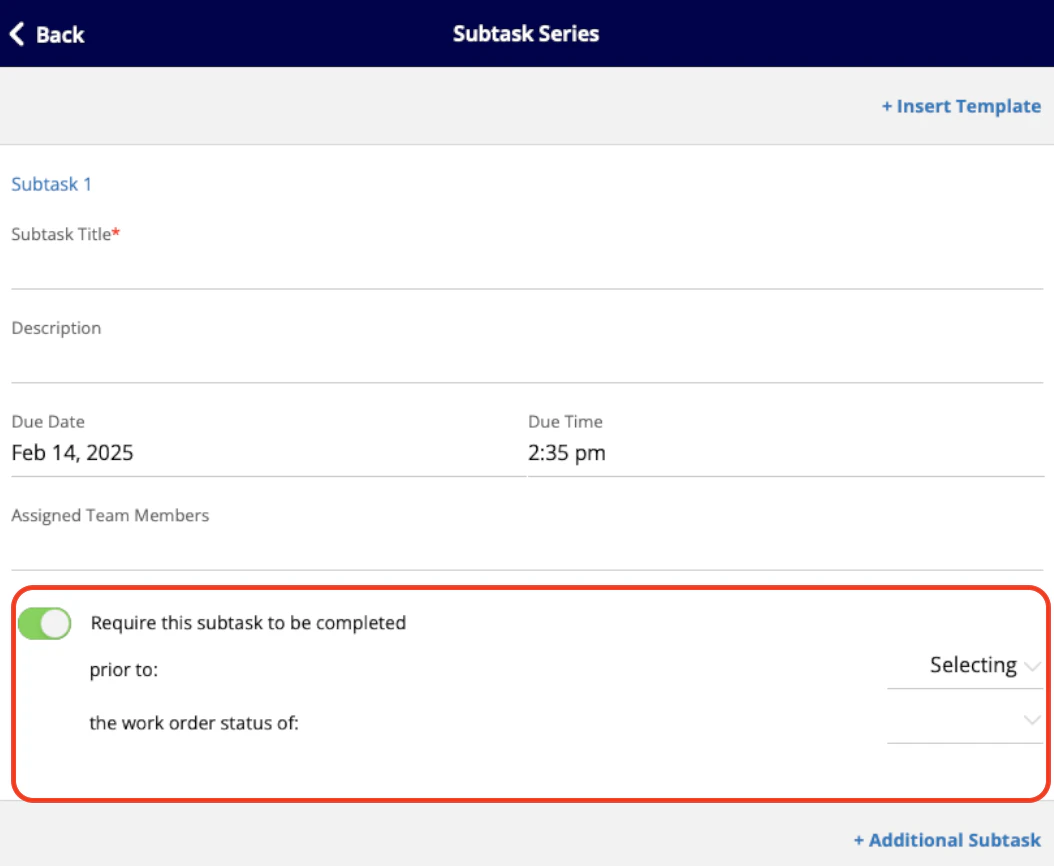Screen dimensions: 1054x866
Task: Go back using the Back arrow
Action: tap(46, 34)
